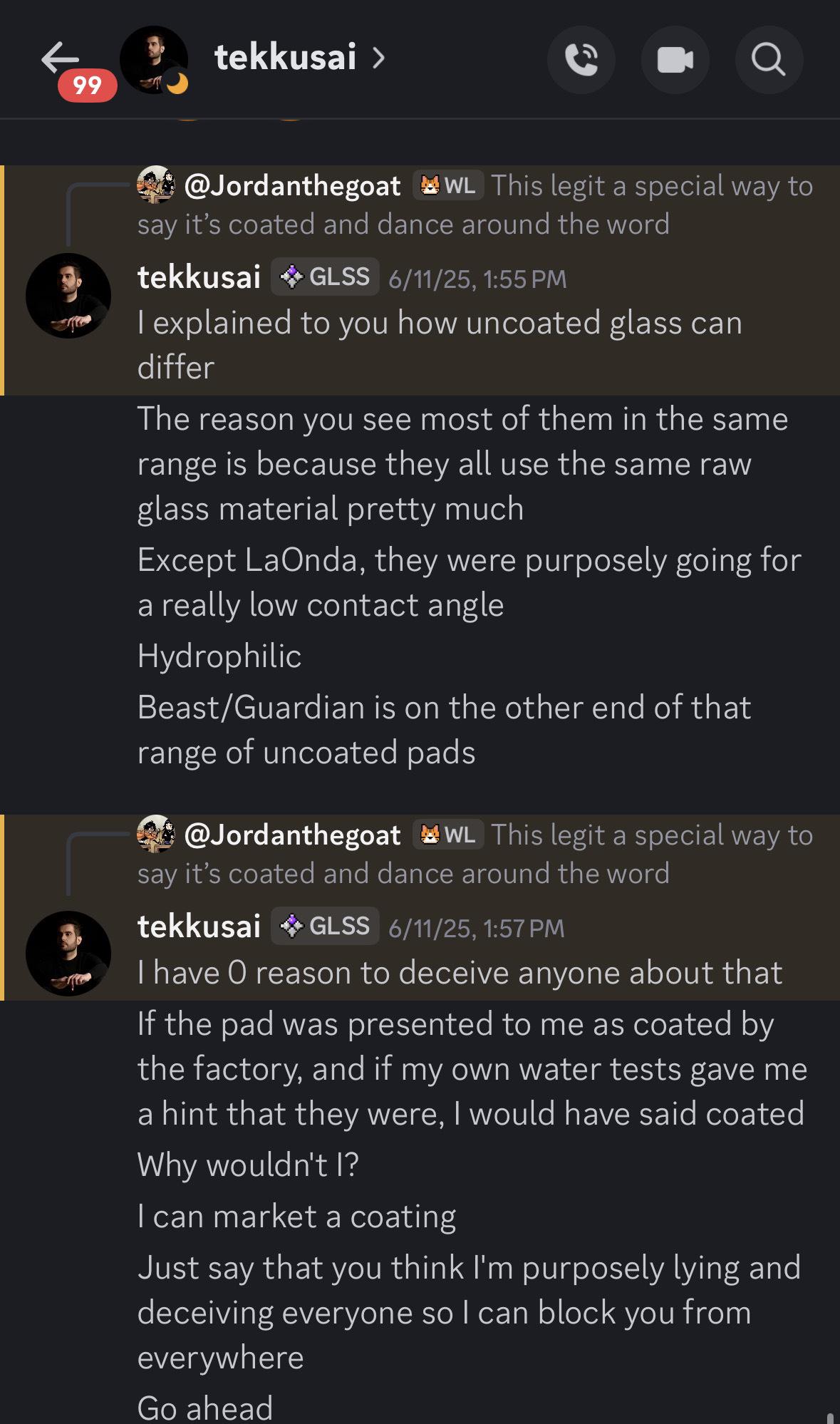Image resolution: width=840 pixels, height=1424 pixels.
Task: Open tekkusai avatar beside 1:57 PM message
Action: coord(68,953)
